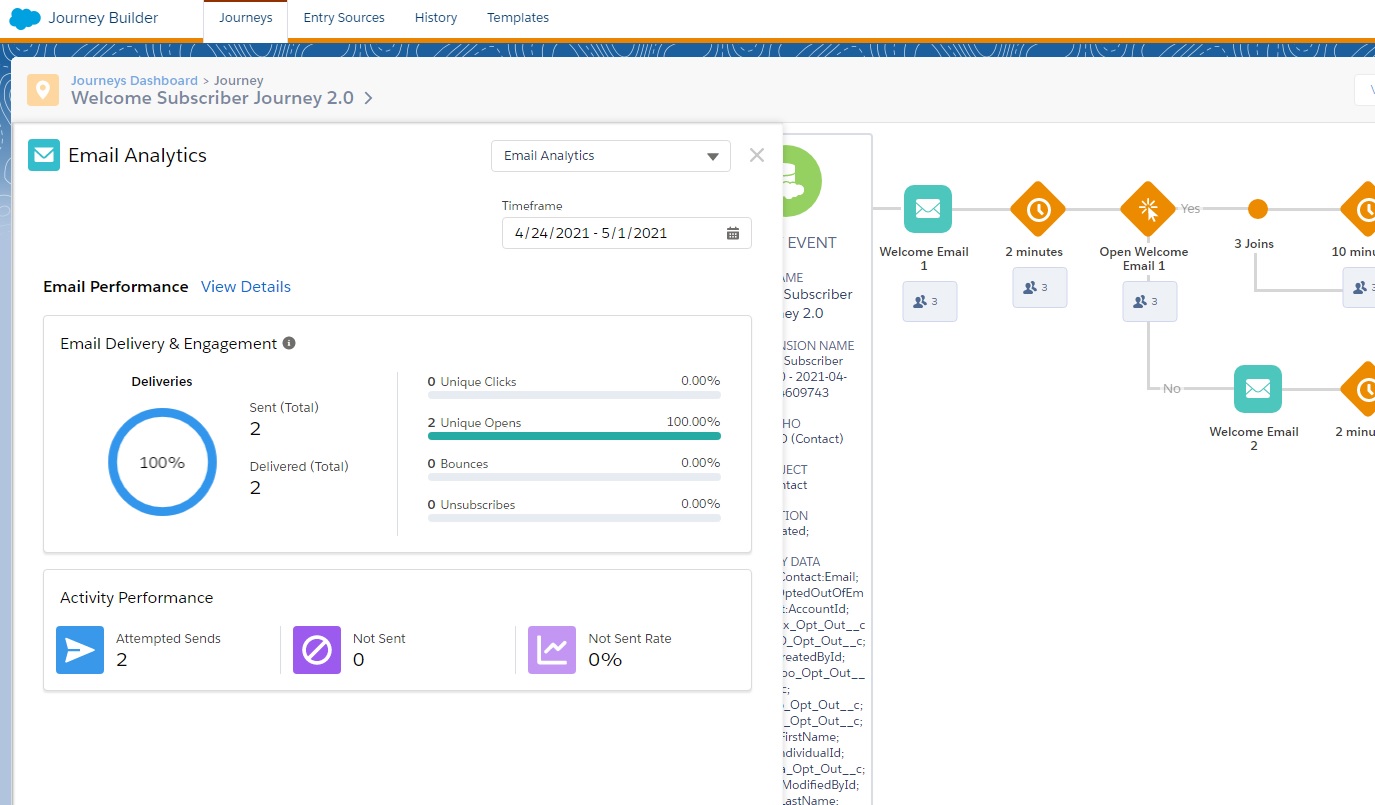Click the Email Analytics envelope icon
This screenshot has height=805, width=1375.
44,155
